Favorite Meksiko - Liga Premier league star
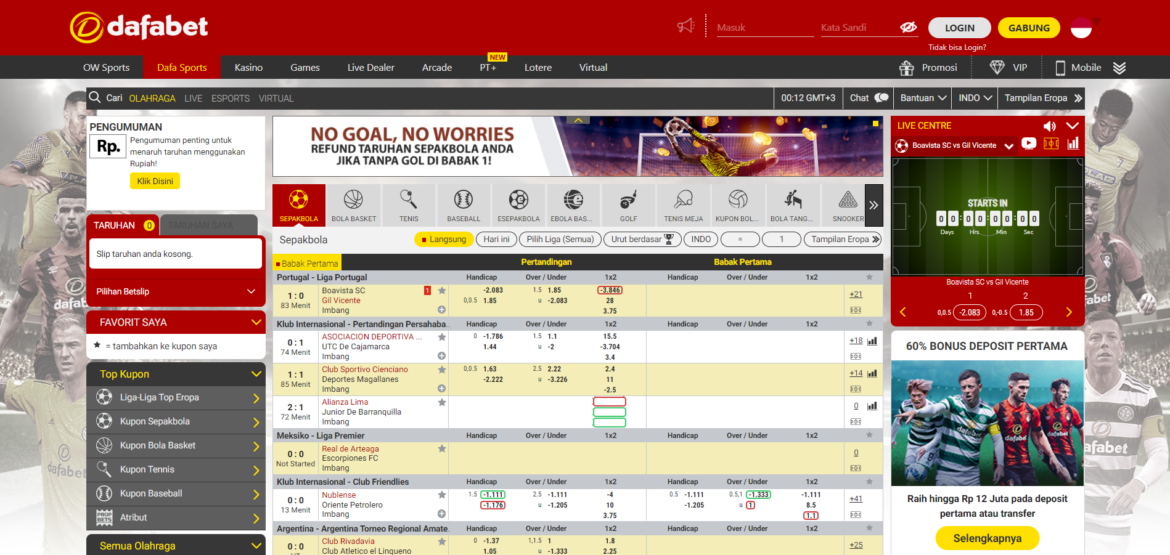 click(x=869, y=436)
